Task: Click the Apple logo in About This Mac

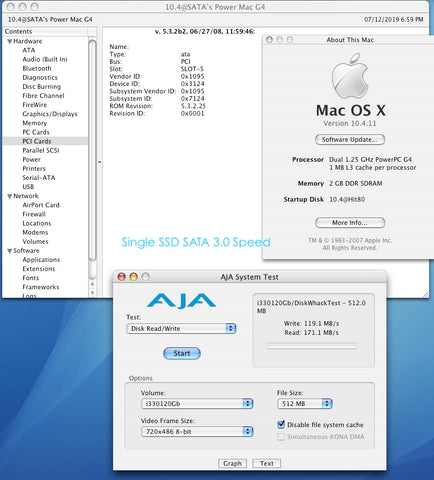Action: point(350,76)
